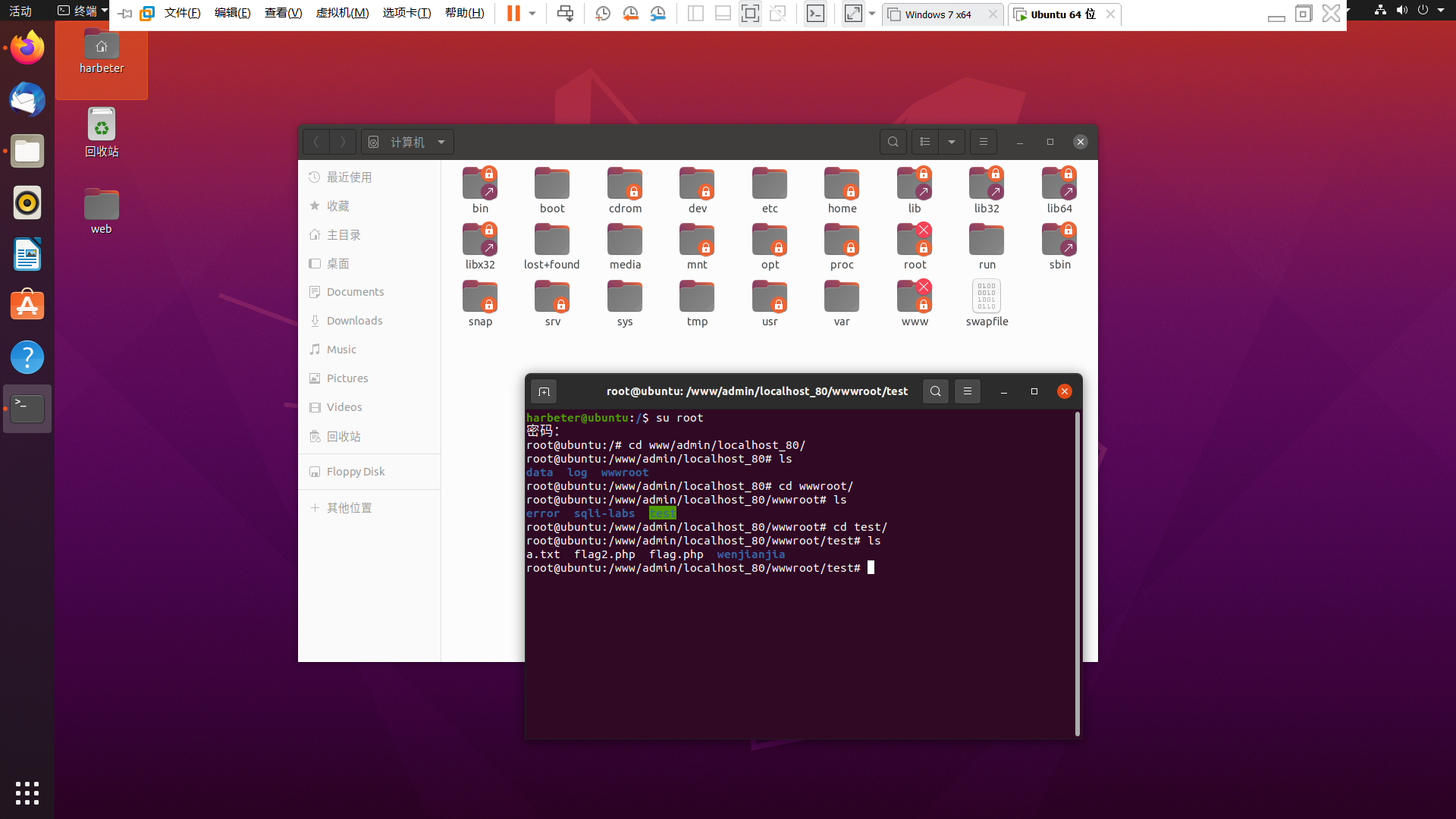Take a snapshot using the clock snapshot icon
The width and height of the screenshot is (1456, 819).
(603, 14)
